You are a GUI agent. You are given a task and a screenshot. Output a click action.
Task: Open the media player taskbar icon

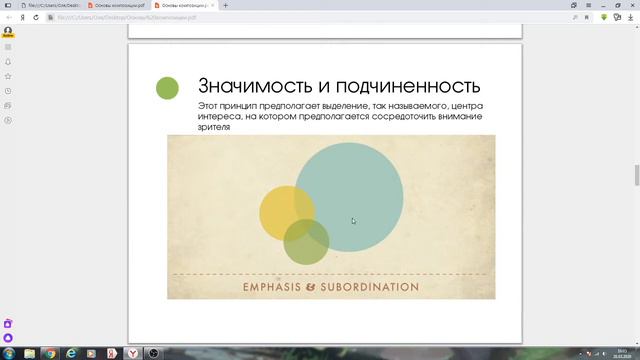pos(91,353)
